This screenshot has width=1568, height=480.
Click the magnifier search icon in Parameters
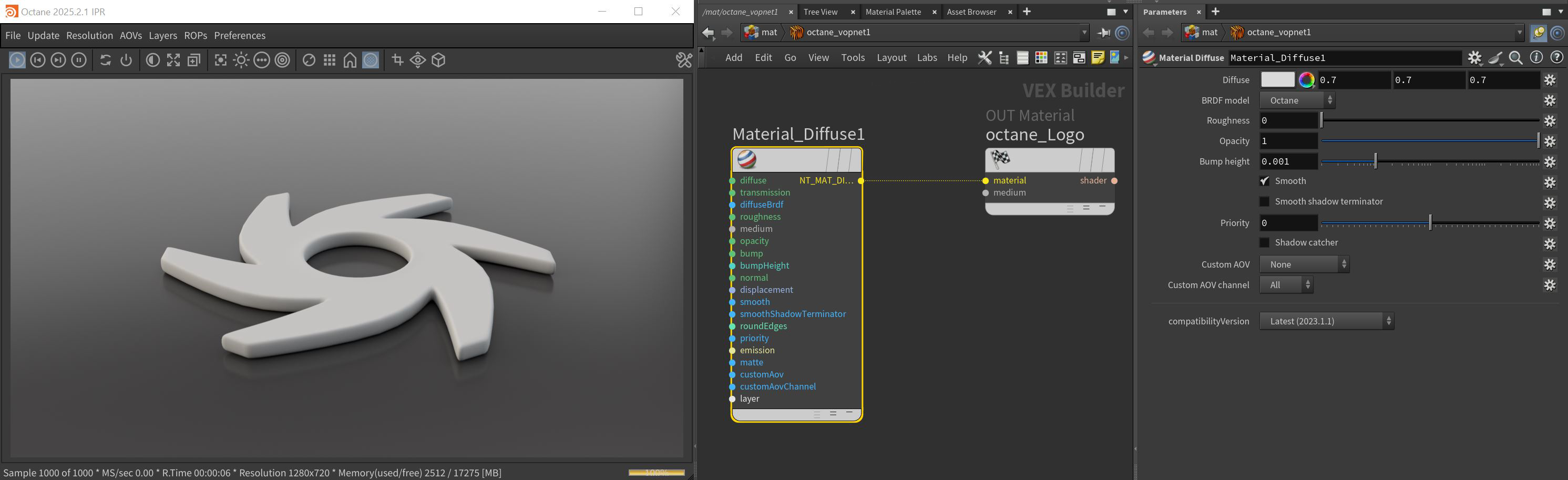pyautogui.click(x=1515, y=57)
